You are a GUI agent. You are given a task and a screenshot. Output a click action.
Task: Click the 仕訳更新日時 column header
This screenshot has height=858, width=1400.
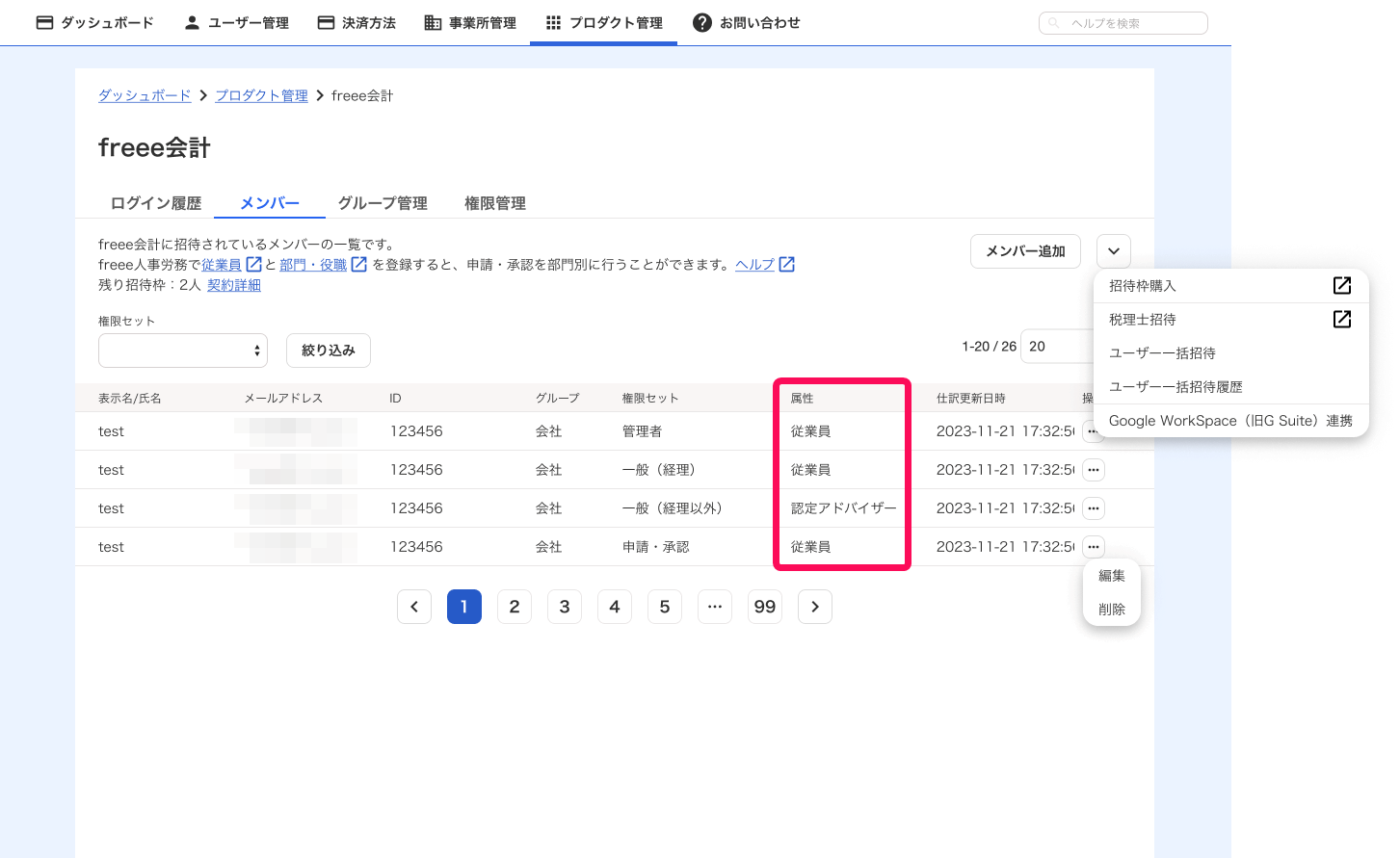pos(971,398)
